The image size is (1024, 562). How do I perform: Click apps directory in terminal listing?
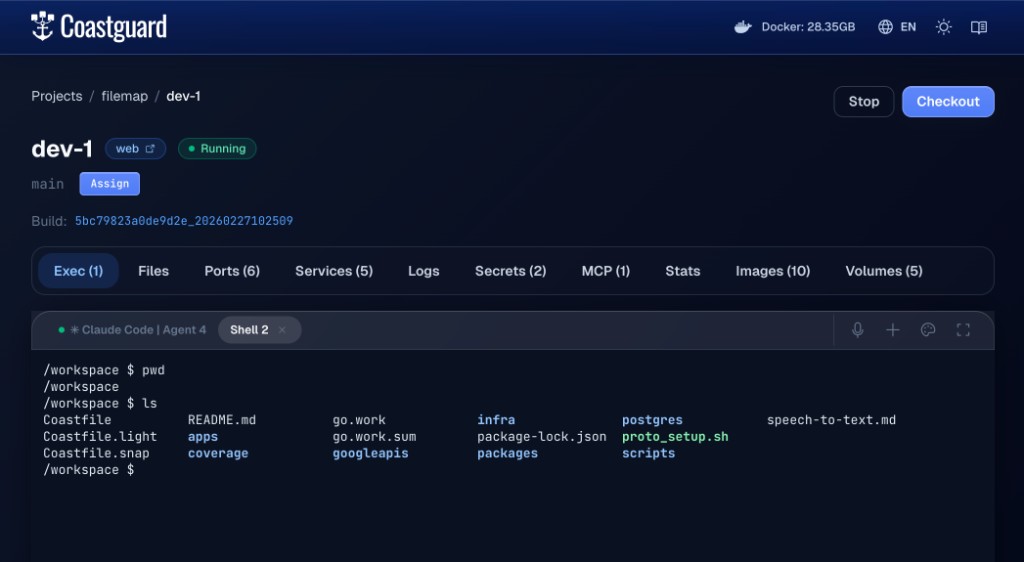coord(203,437)
